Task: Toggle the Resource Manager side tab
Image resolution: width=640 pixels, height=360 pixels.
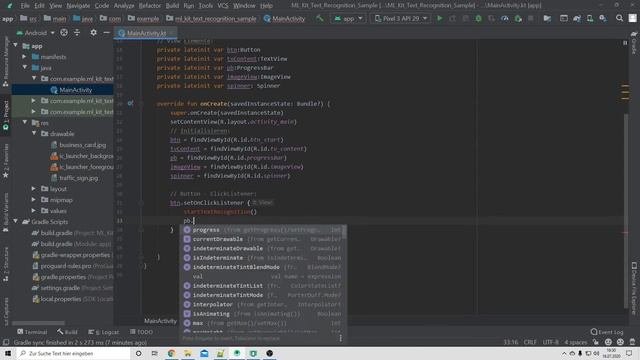Action: pyautogui.click(x=6, y=61)
